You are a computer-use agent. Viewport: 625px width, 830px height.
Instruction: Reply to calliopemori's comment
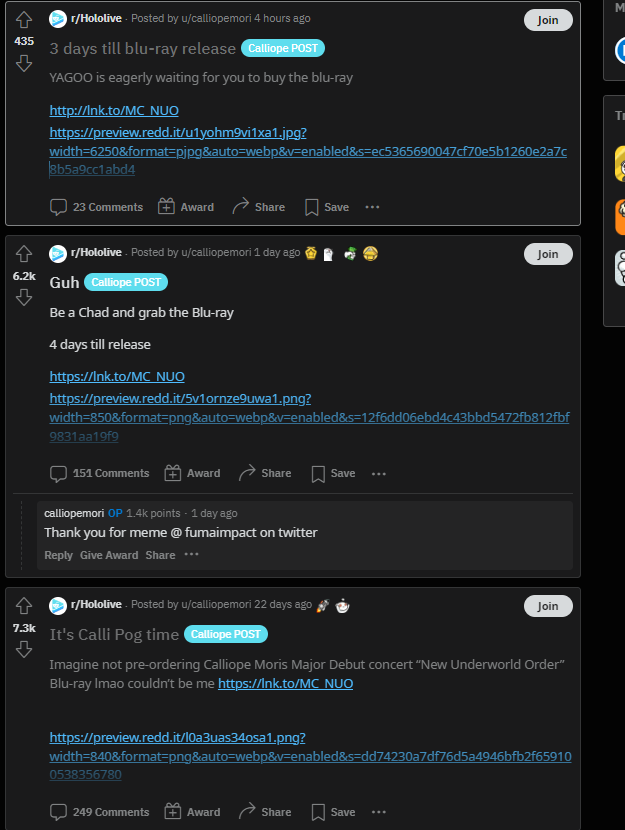58,555
